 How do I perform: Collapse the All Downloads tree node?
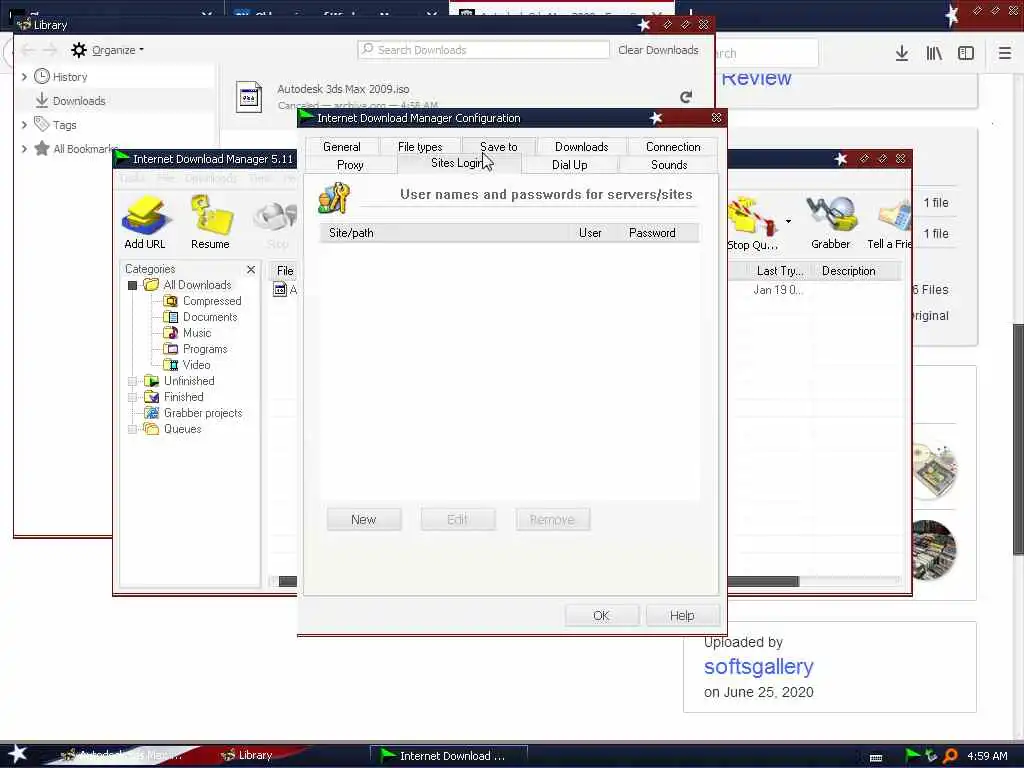point(133,285)
